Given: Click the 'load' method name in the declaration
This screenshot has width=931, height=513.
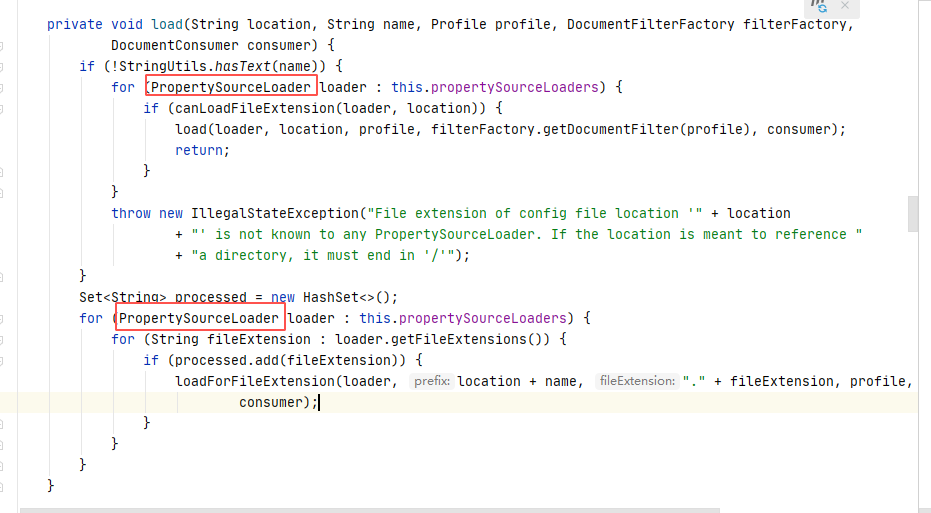Looking at the screenshot, I should (167, 24).
